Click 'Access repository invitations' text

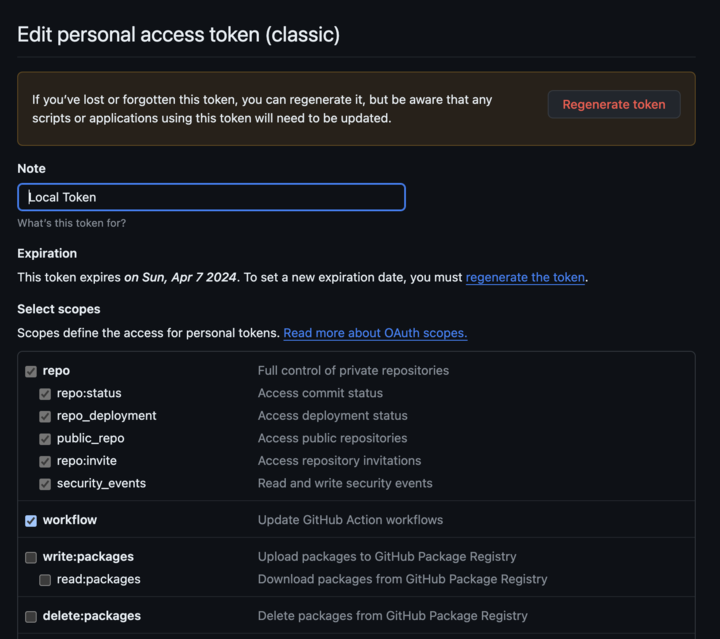339,460
